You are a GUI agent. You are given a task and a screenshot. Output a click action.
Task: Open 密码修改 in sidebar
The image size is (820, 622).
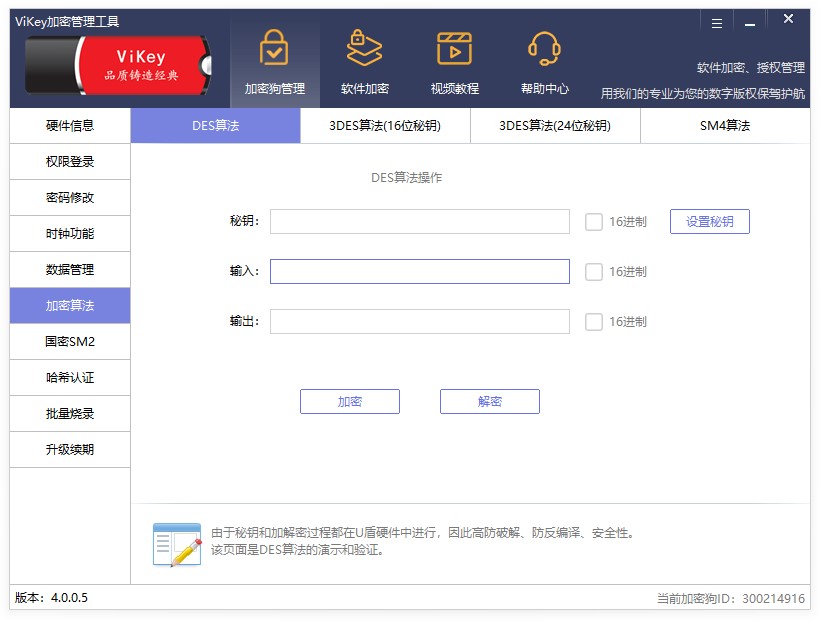point(70,198)
